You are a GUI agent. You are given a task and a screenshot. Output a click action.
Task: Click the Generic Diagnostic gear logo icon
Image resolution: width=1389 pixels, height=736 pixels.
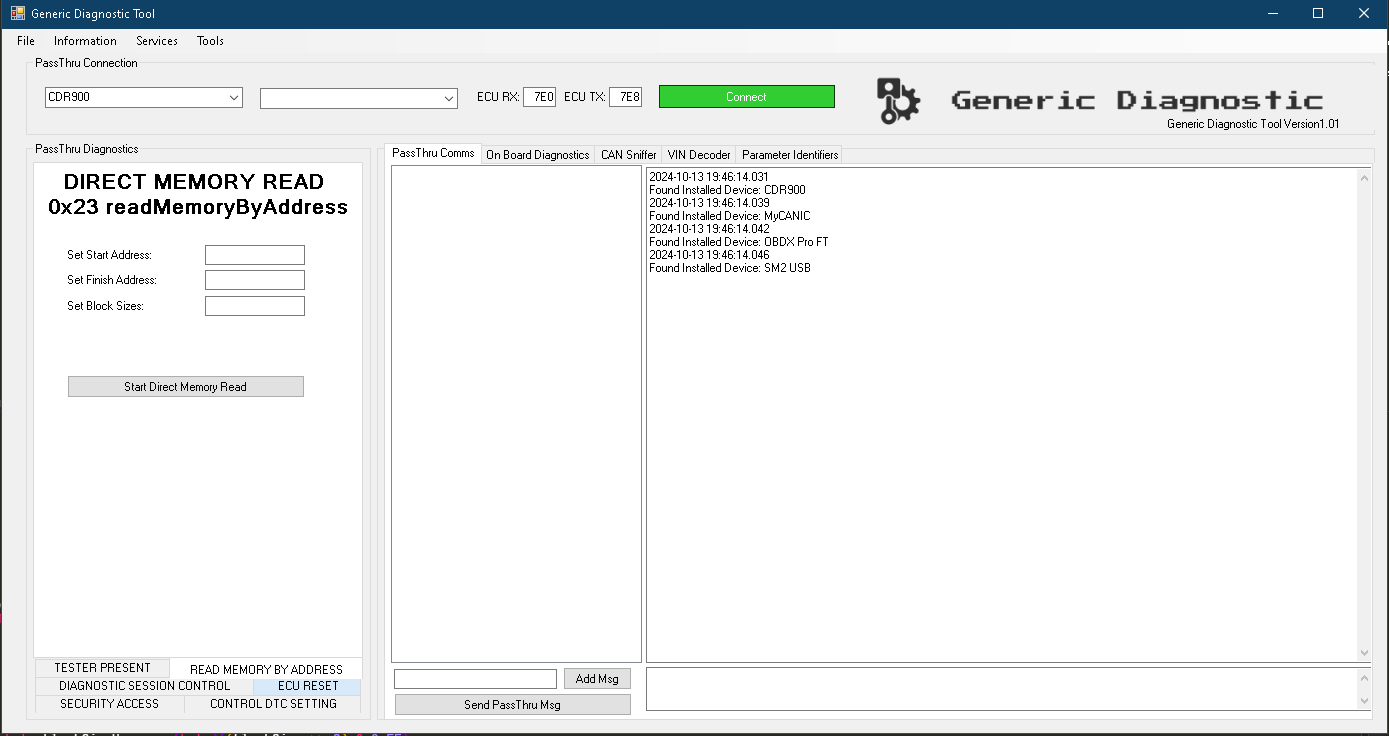897,101
